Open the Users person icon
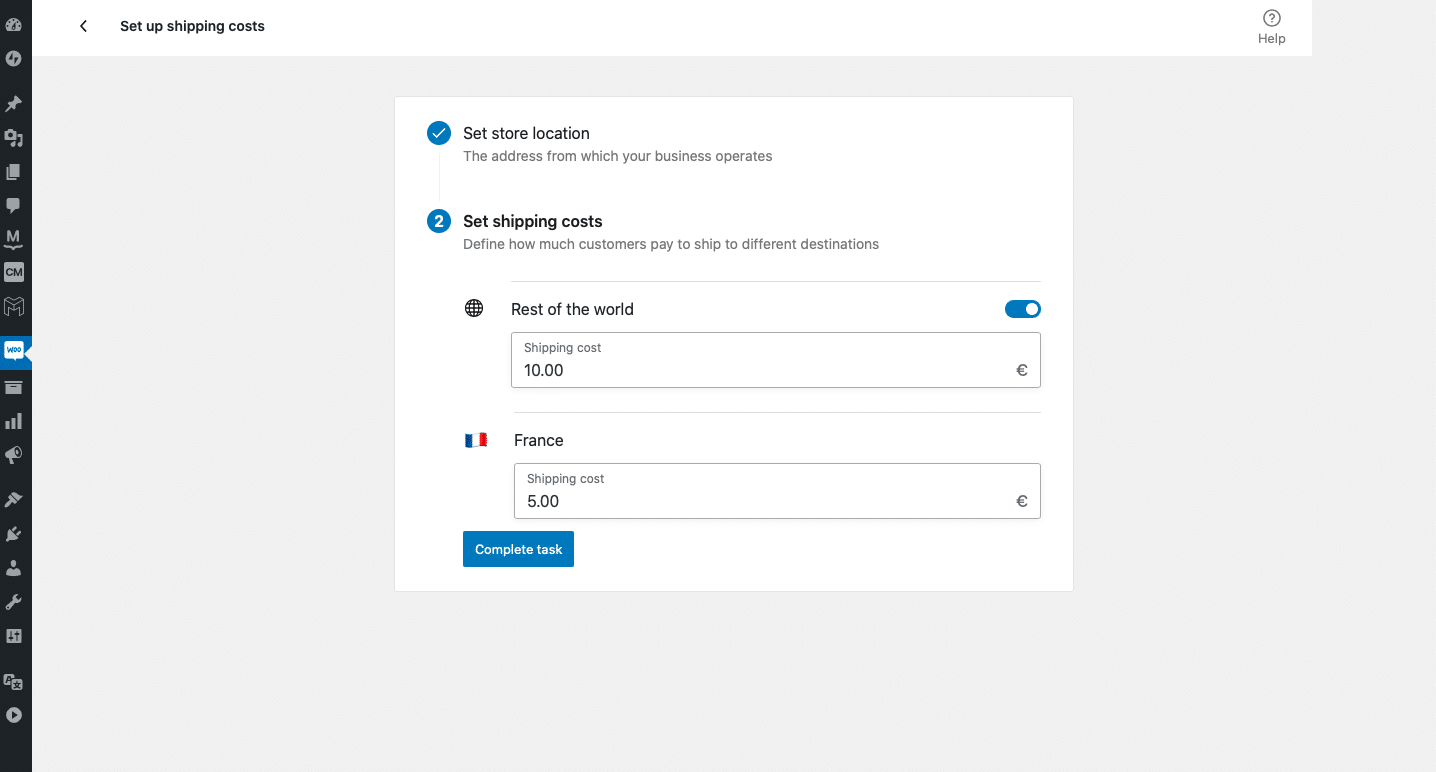 (14, 568)
